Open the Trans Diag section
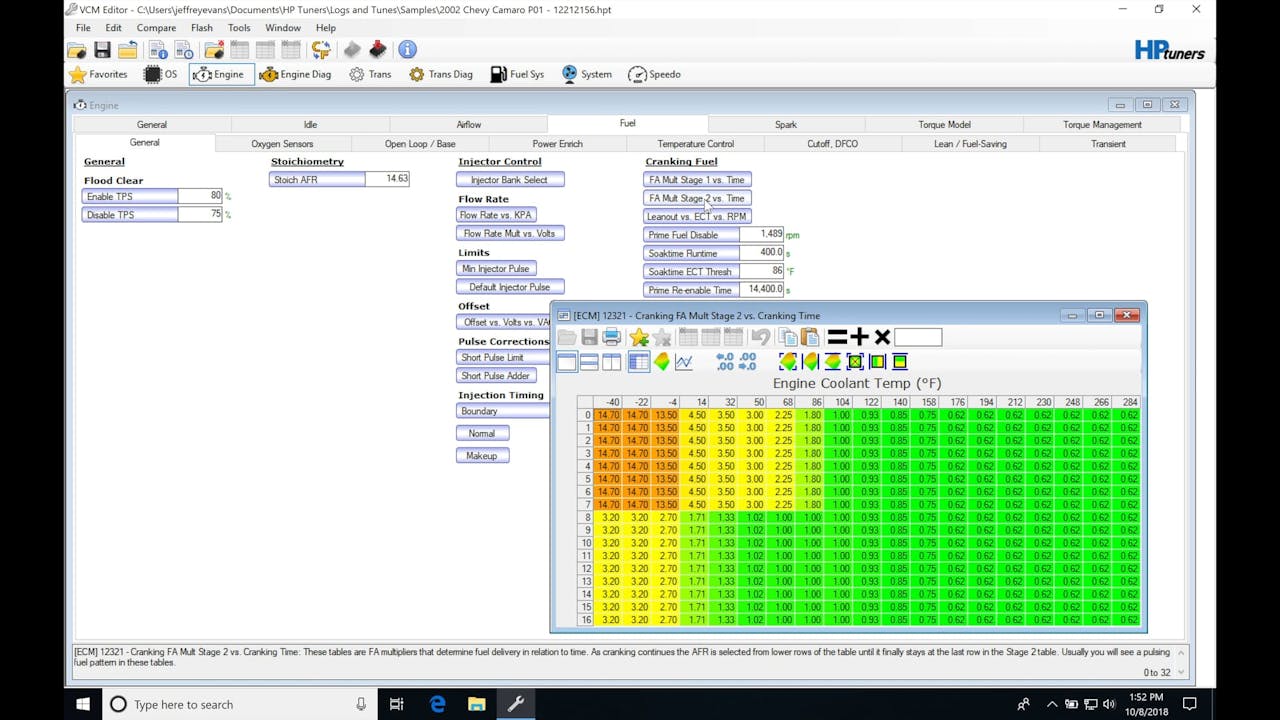The height and width of the screenshot is (720, 1280). (x=441, y=74)
